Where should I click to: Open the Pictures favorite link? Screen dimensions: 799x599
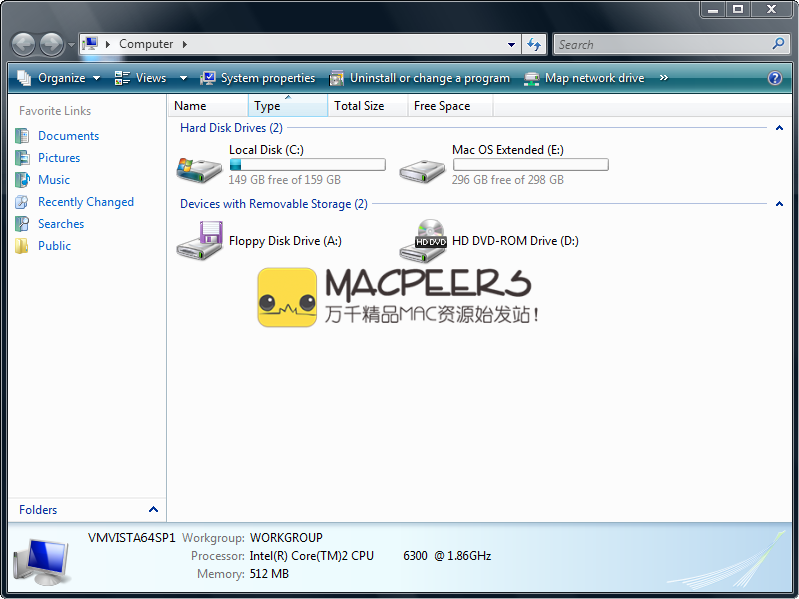coord(59,158)
